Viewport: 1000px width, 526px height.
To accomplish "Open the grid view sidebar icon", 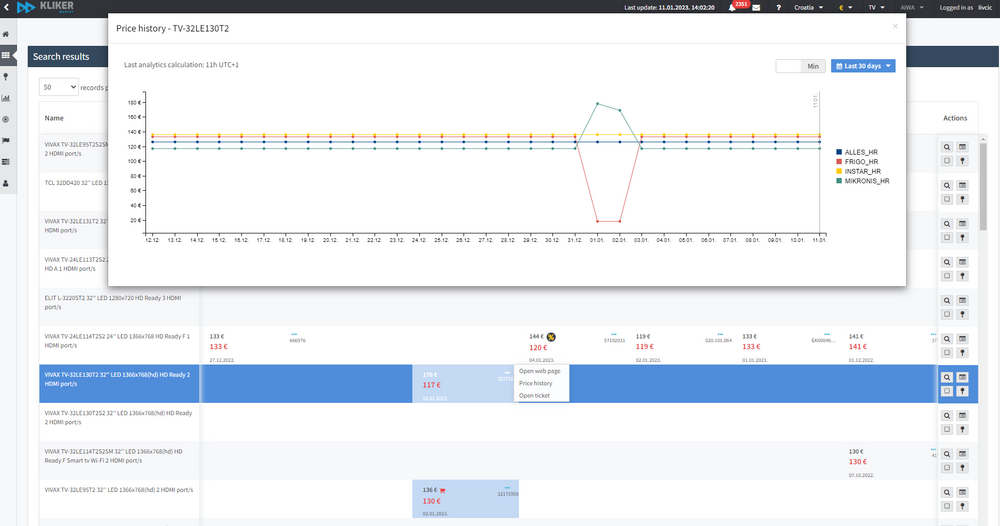I will pos(6,55).
